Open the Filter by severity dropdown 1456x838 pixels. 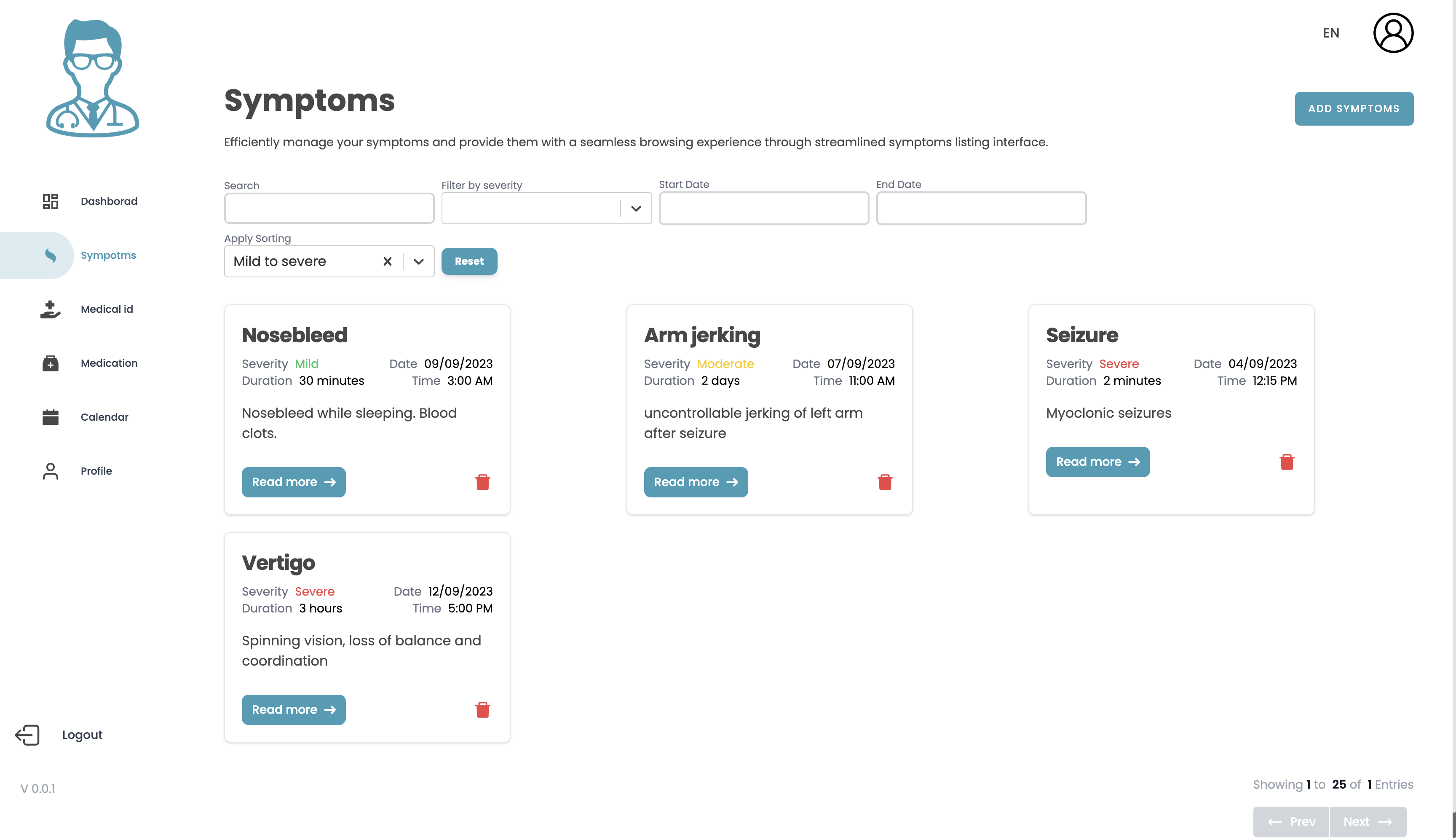point(635,208)
